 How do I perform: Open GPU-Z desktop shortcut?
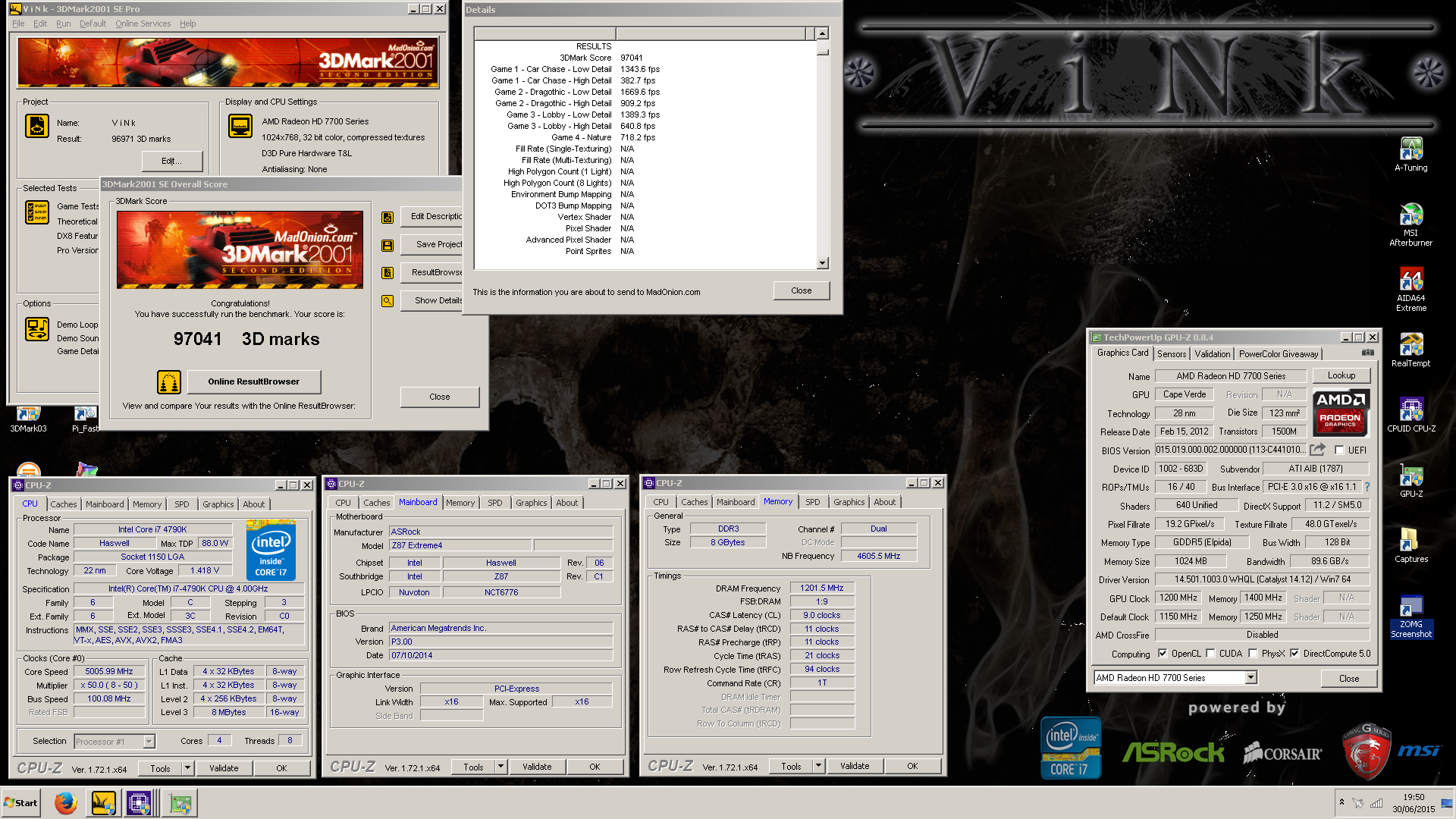click(1410, 480)
